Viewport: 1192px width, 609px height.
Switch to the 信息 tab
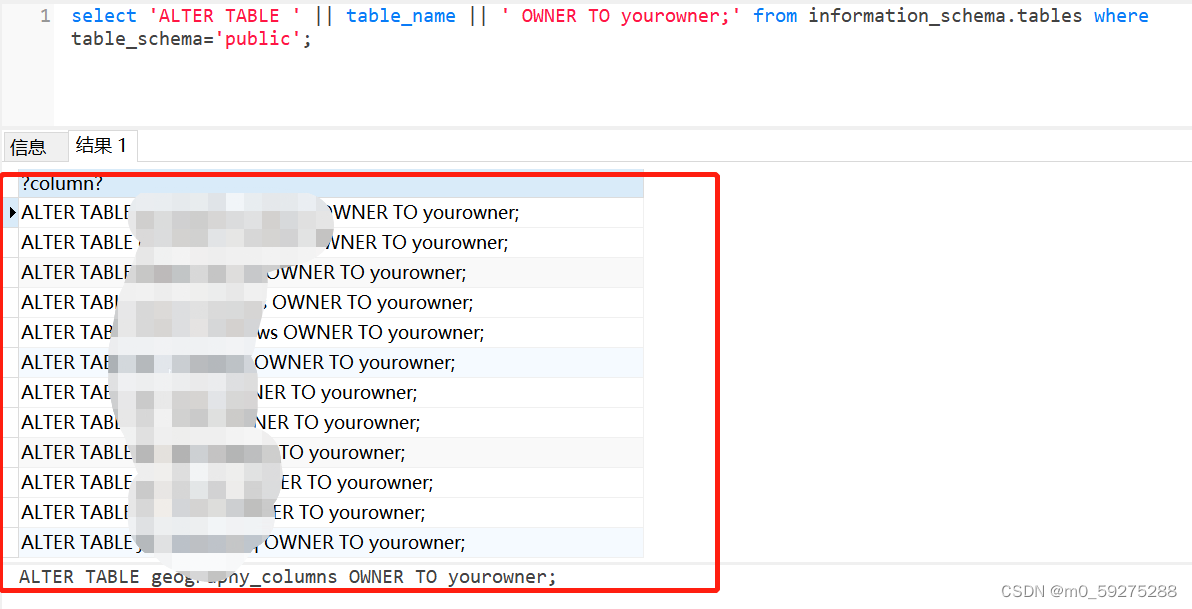27,146
